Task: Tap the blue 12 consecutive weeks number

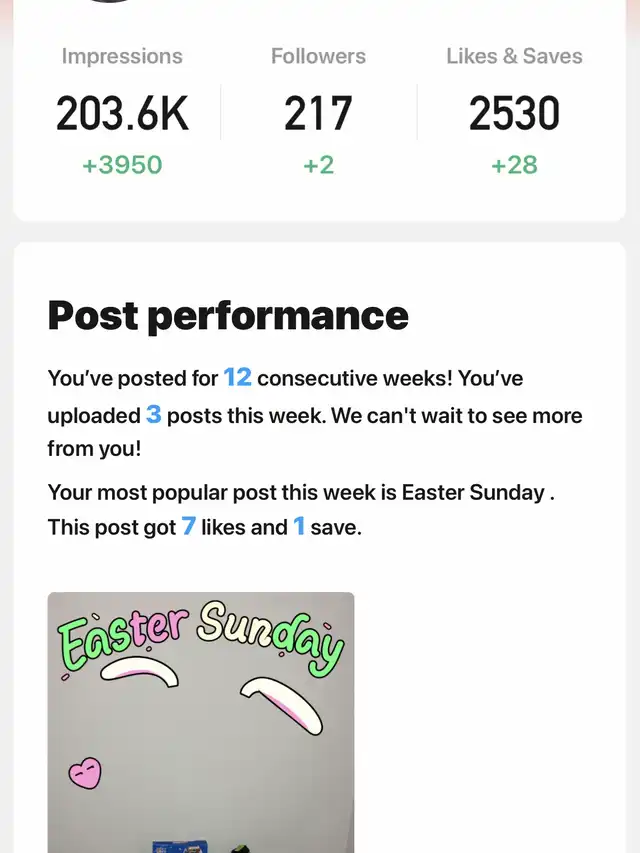Action: click(238, 377)
